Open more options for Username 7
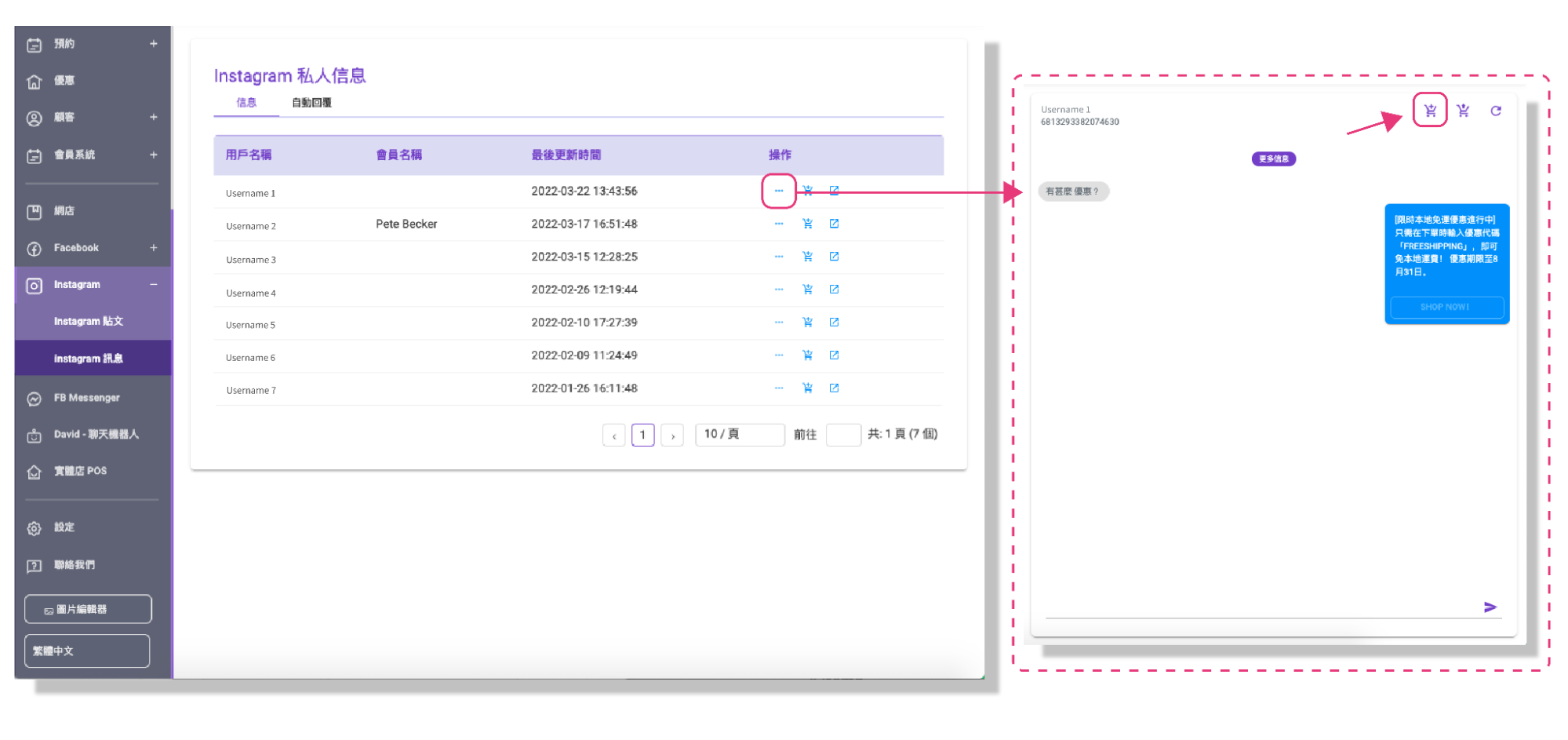 click(778, 388)
